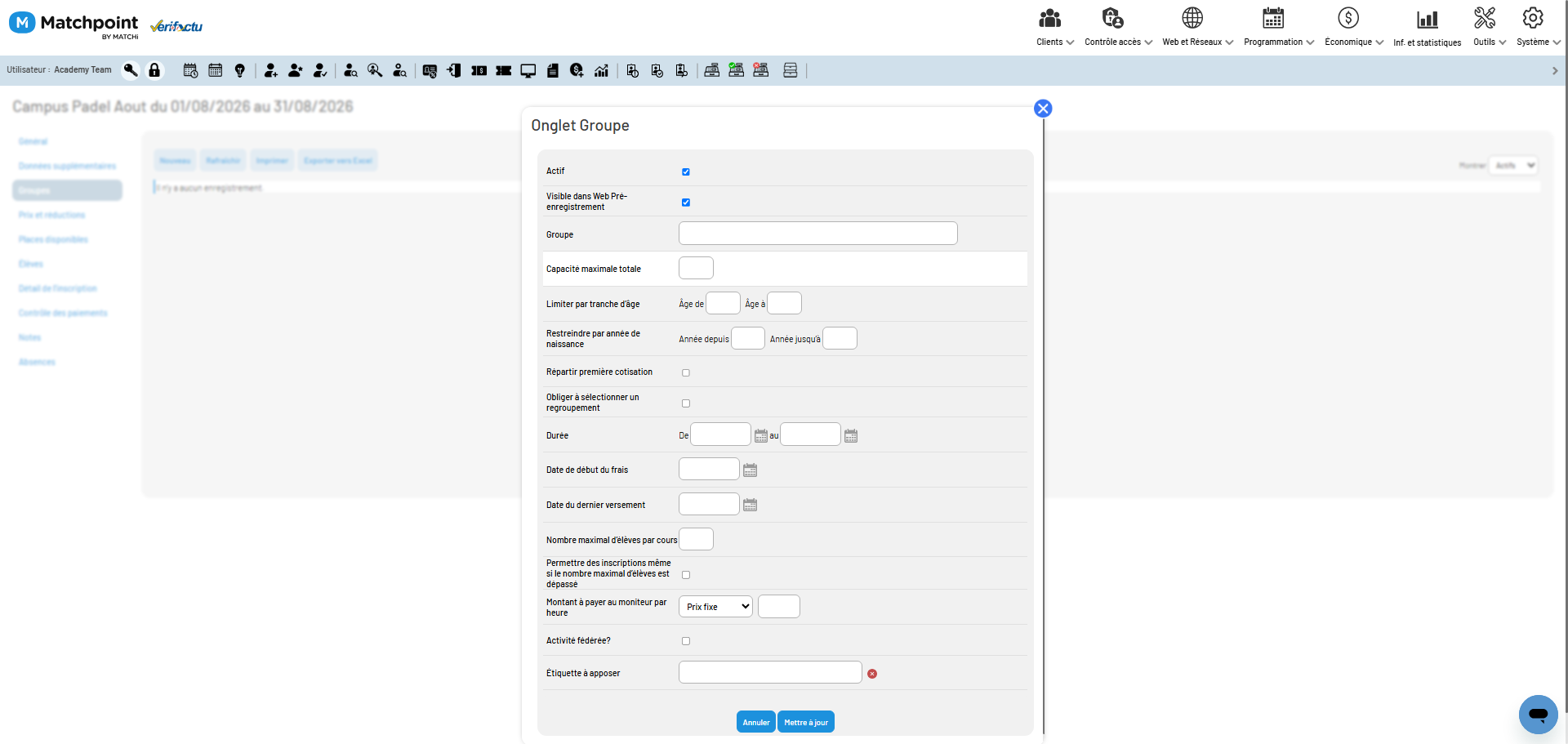Screen dimensions: 1568x744
Task: Click the person-with-checkmark toolbar icon
Action: [320, 71]
